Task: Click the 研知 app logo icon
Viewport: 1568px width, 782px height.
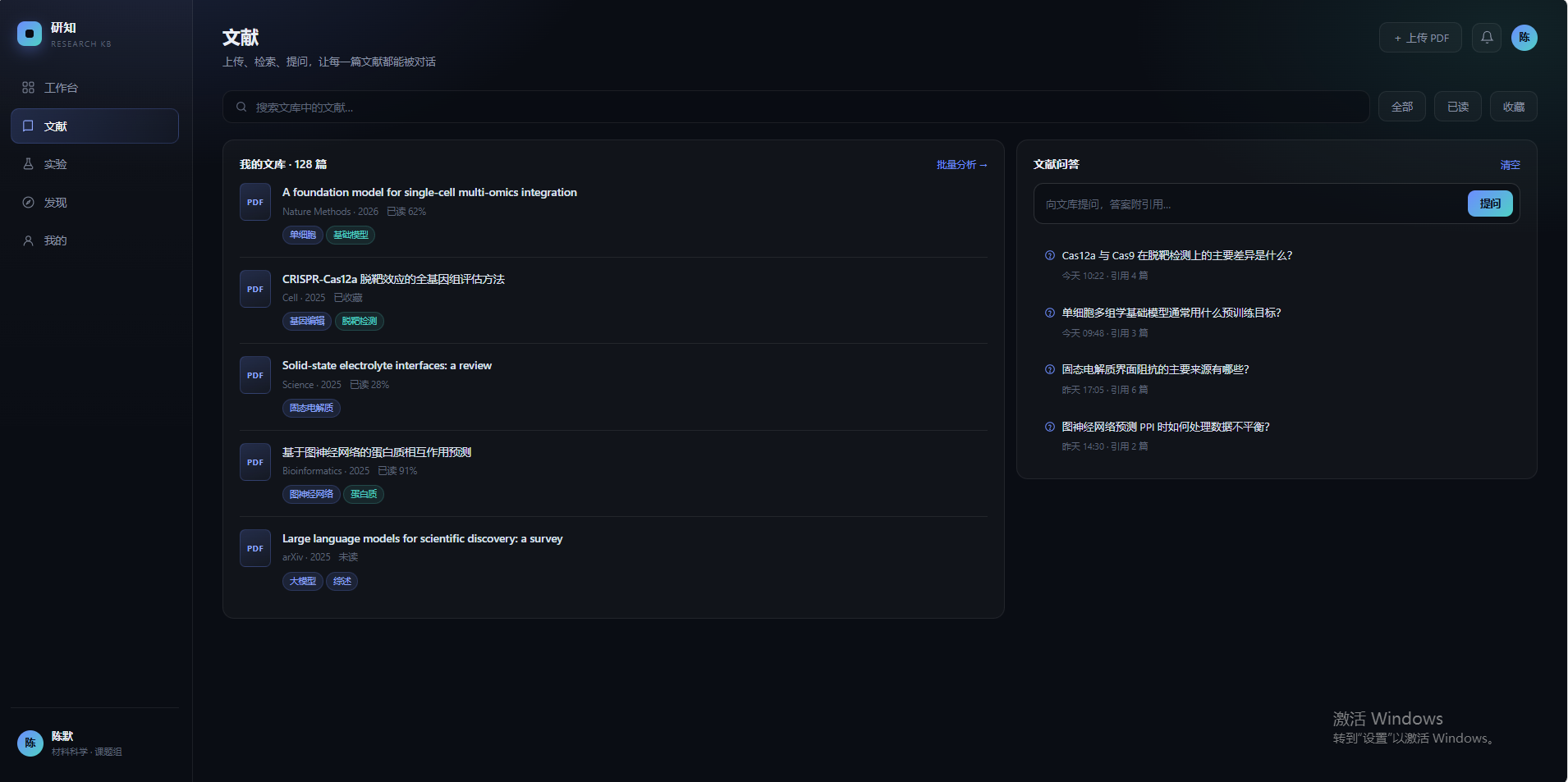Action: coord(30,34)
